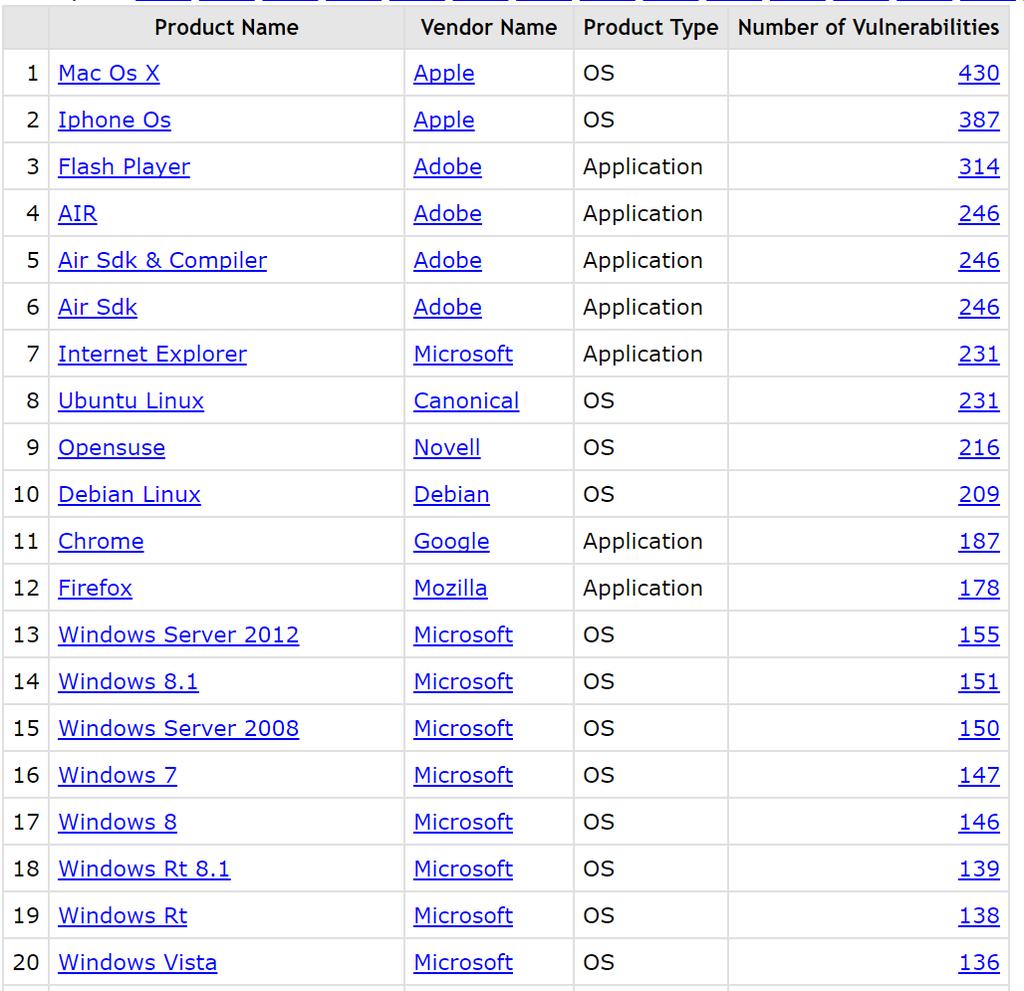Open the Windows Server 2008 link

(x=178, y=728)
